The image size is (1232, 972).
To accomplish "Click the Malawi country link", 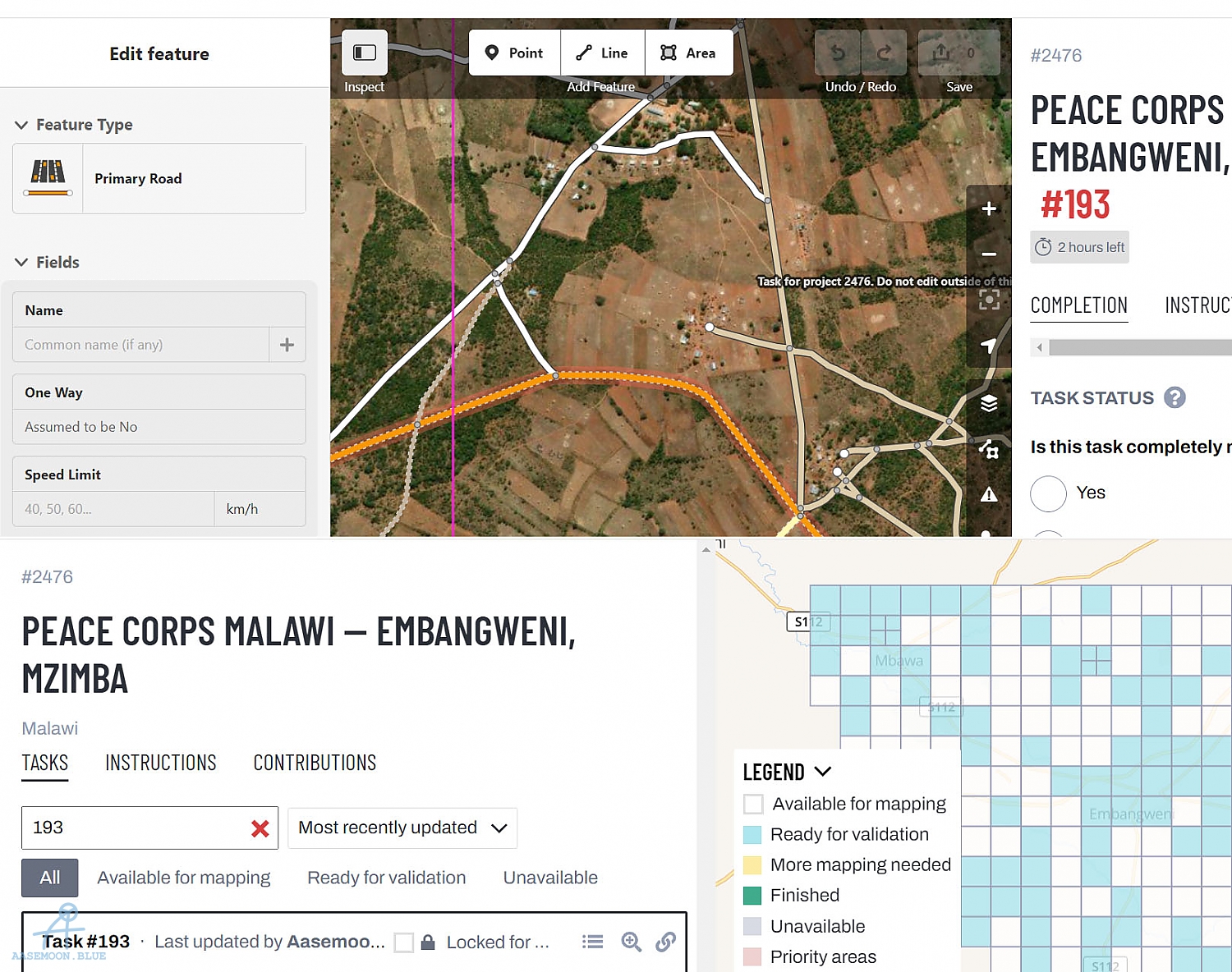I will click(50, 728).
